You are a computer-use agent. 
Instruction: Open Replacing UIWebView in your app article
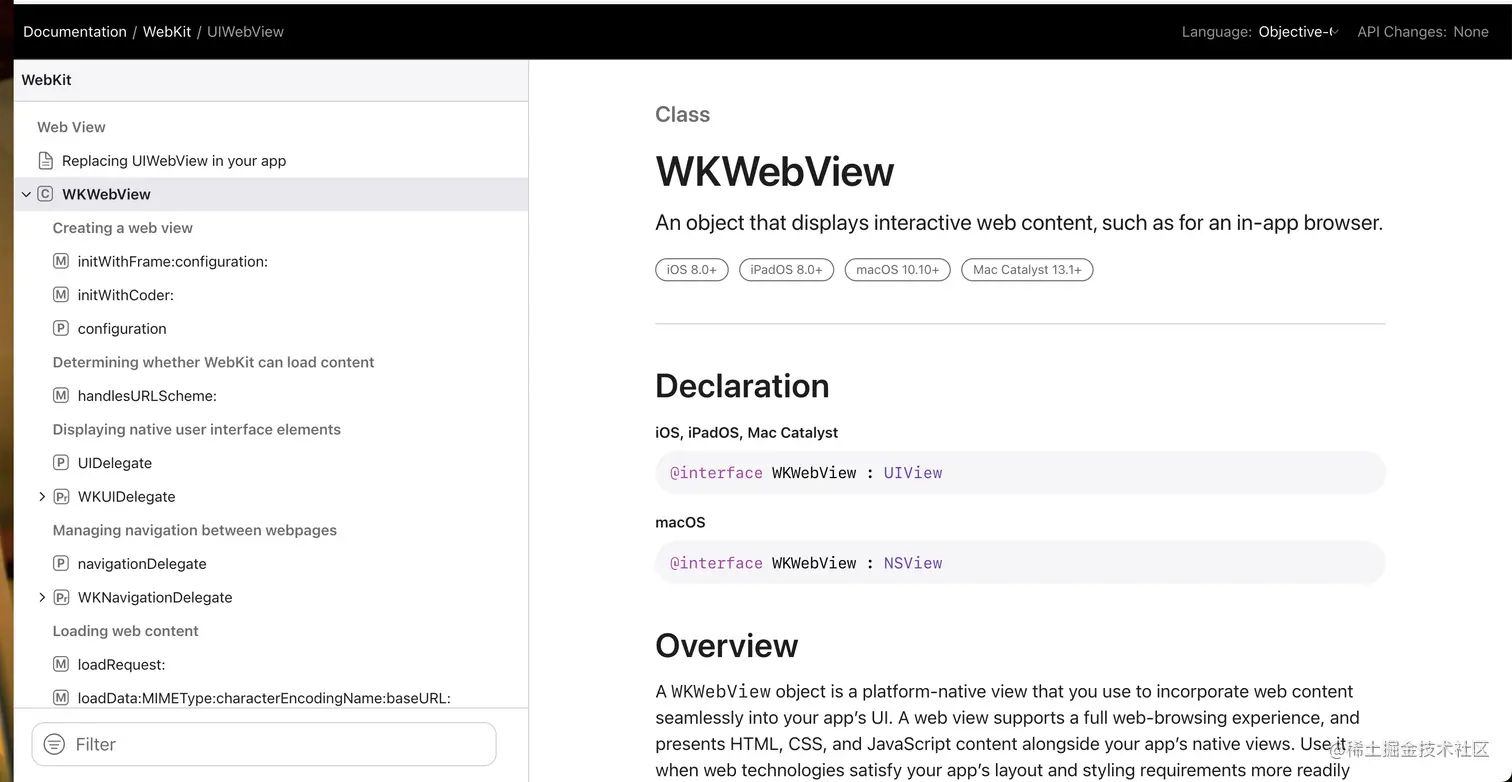[x=174, y=160]
